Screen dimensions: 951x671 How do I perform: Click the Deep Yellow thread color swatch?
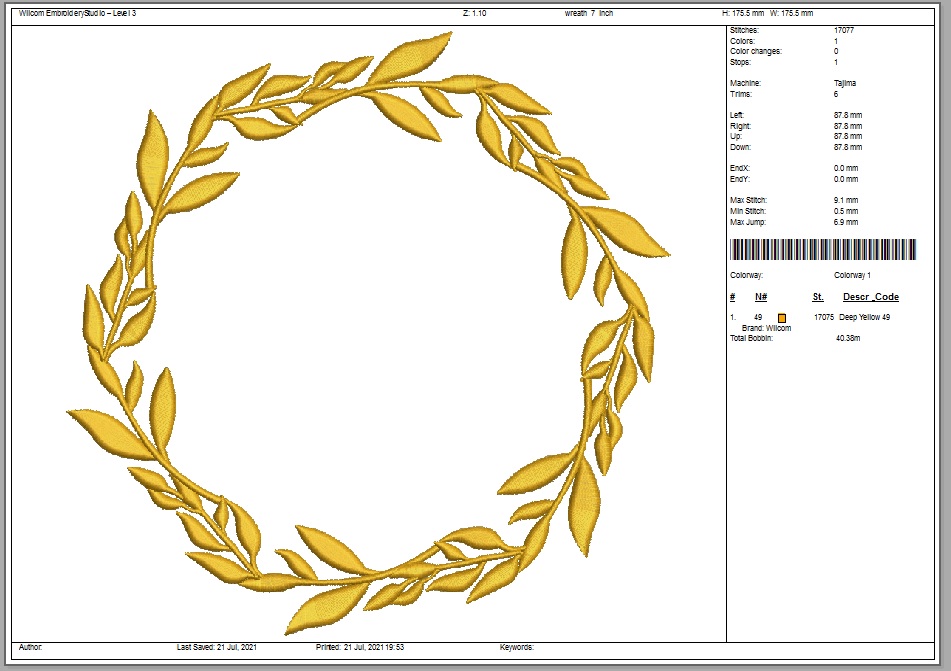pos(782,317)
